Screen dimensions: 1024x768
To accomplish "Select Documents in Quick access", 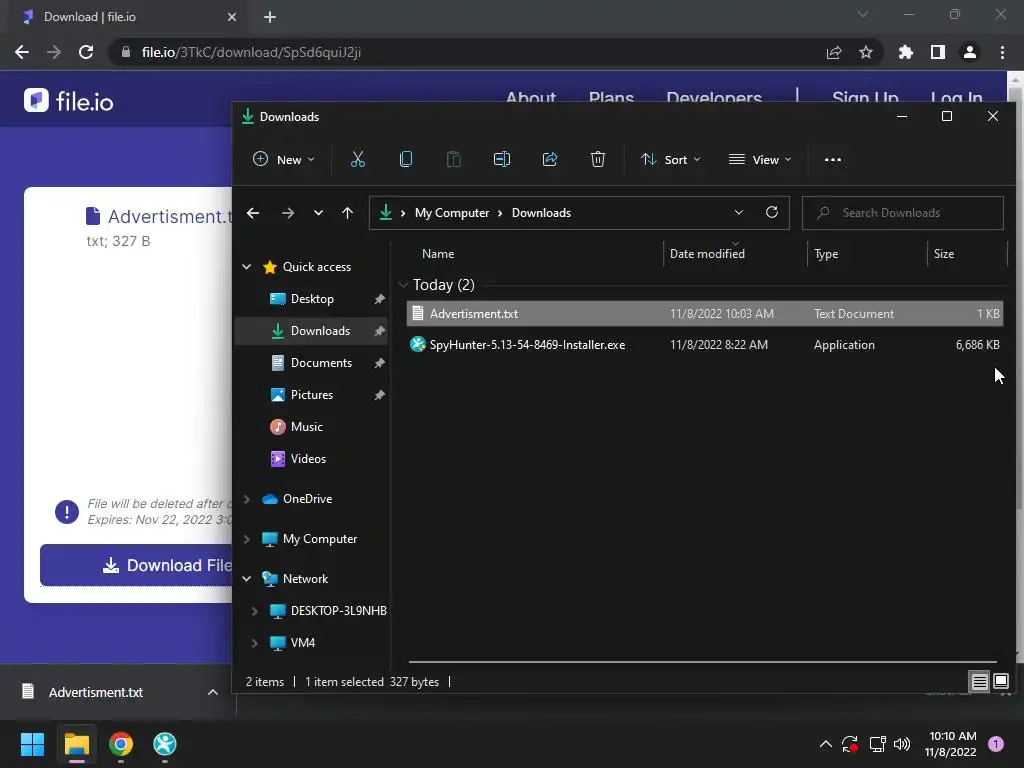I will [x=321, y=362].
